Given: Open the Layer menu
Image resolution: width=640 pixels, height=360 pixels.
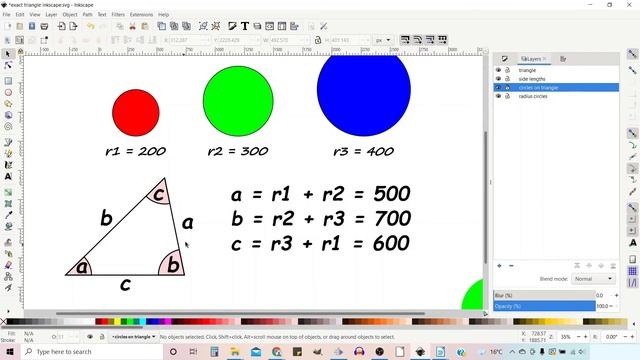Looking at the screenshot, I should tap(51, 14).
